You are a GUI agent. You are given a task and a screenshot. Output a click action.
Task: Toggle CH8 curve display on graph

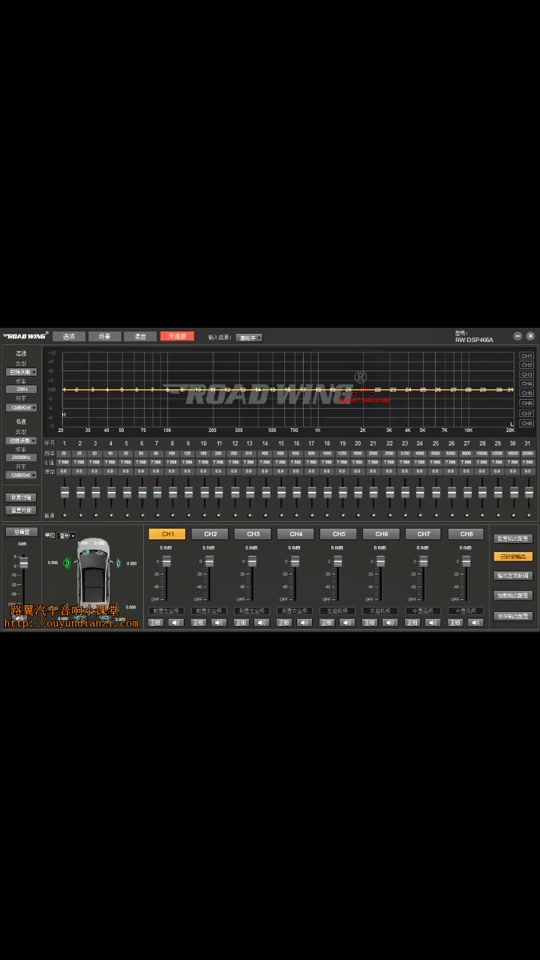[x=527, y=423]
